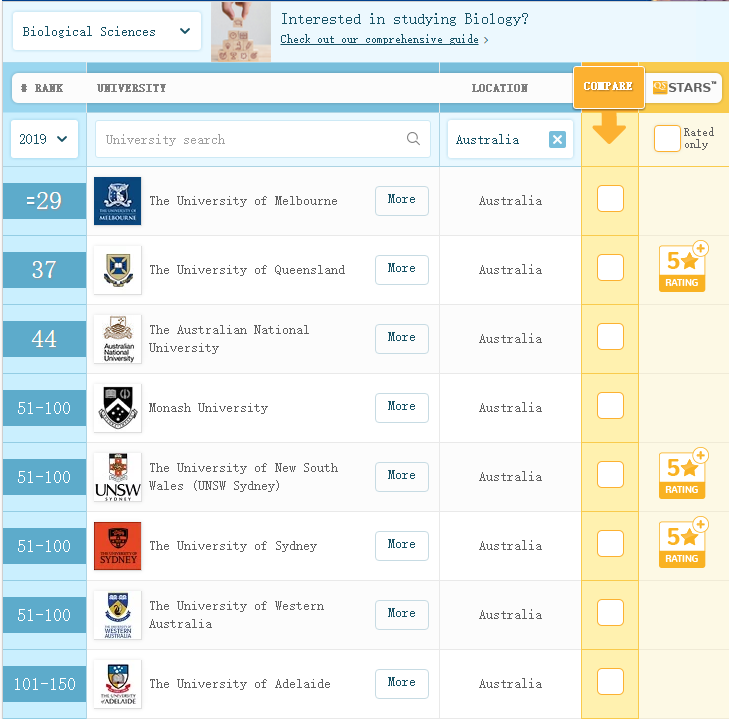Open The University of Adelaide name link
This screenshot has width=729, height=719.
coord(240,684)
